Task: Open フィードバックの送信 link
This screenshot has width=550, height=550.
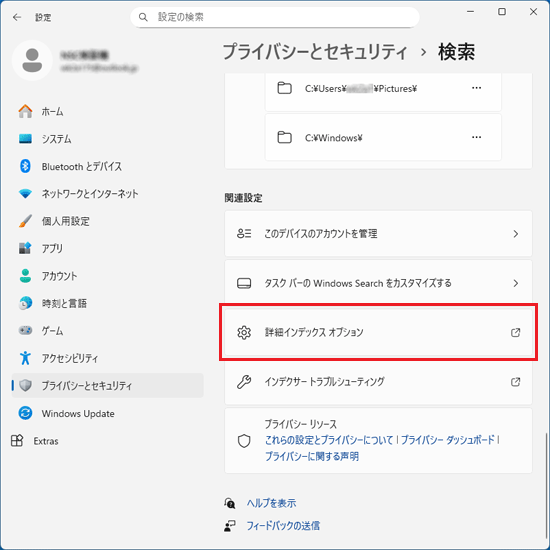Action: coord(283,525)
